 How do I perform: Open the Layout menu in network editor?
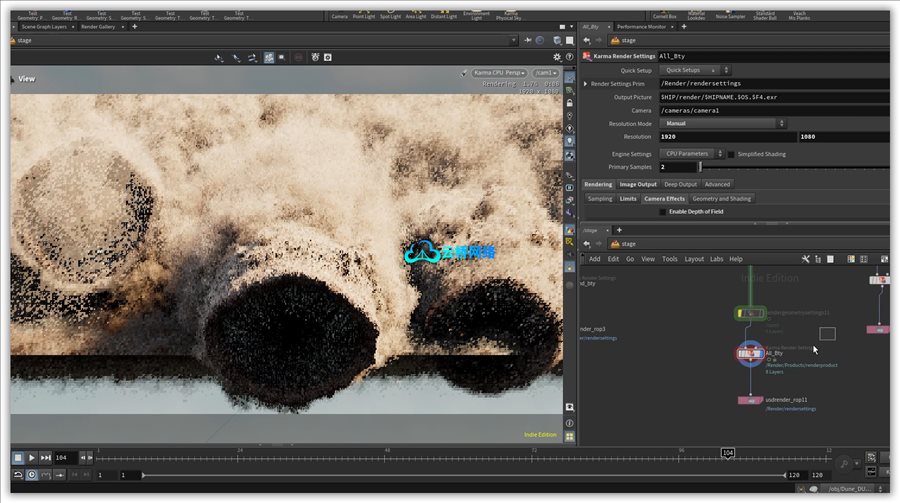tap(694, 259)
